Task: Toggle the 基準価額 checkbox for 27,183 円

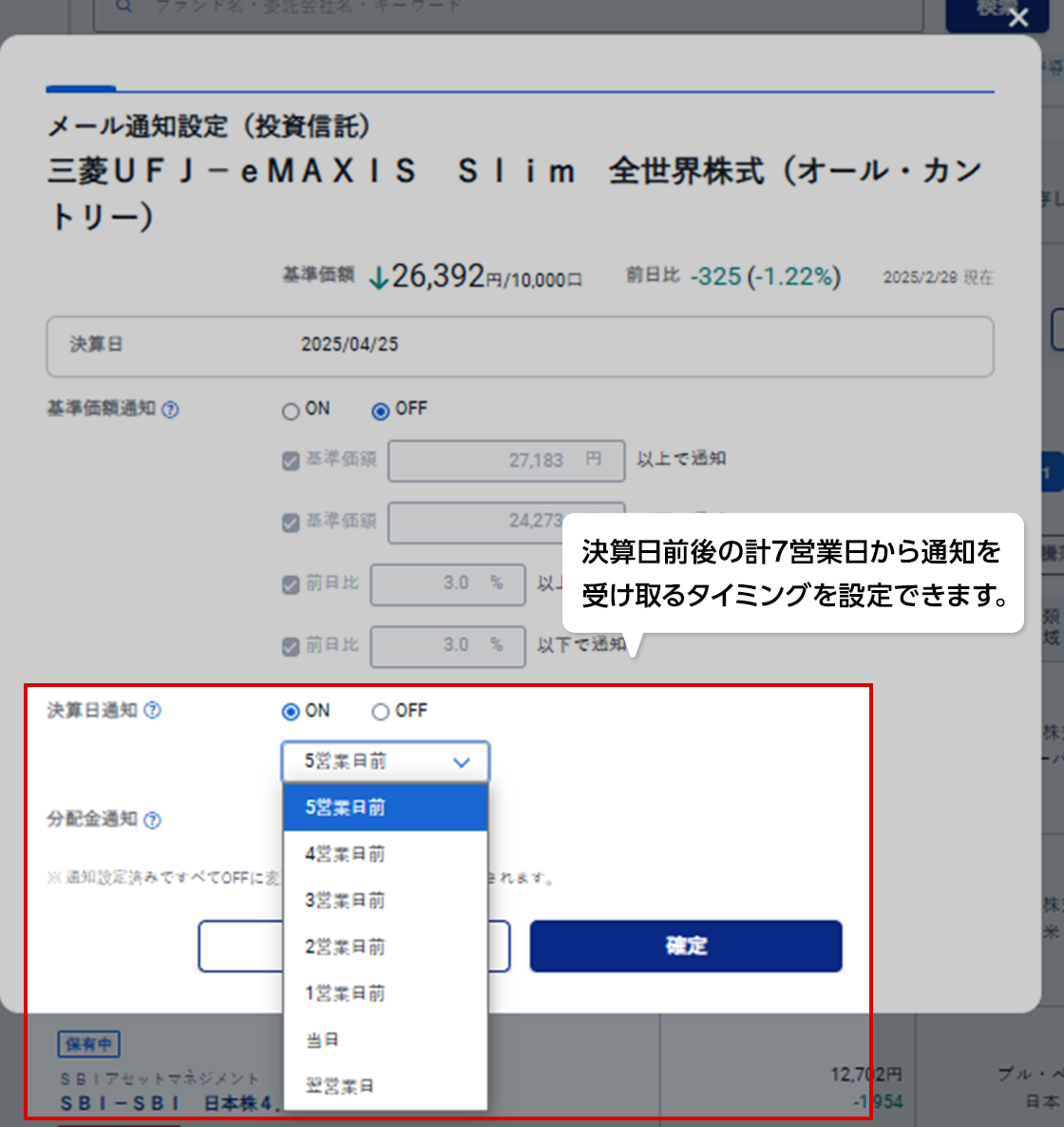Action: tap(291, 461)
